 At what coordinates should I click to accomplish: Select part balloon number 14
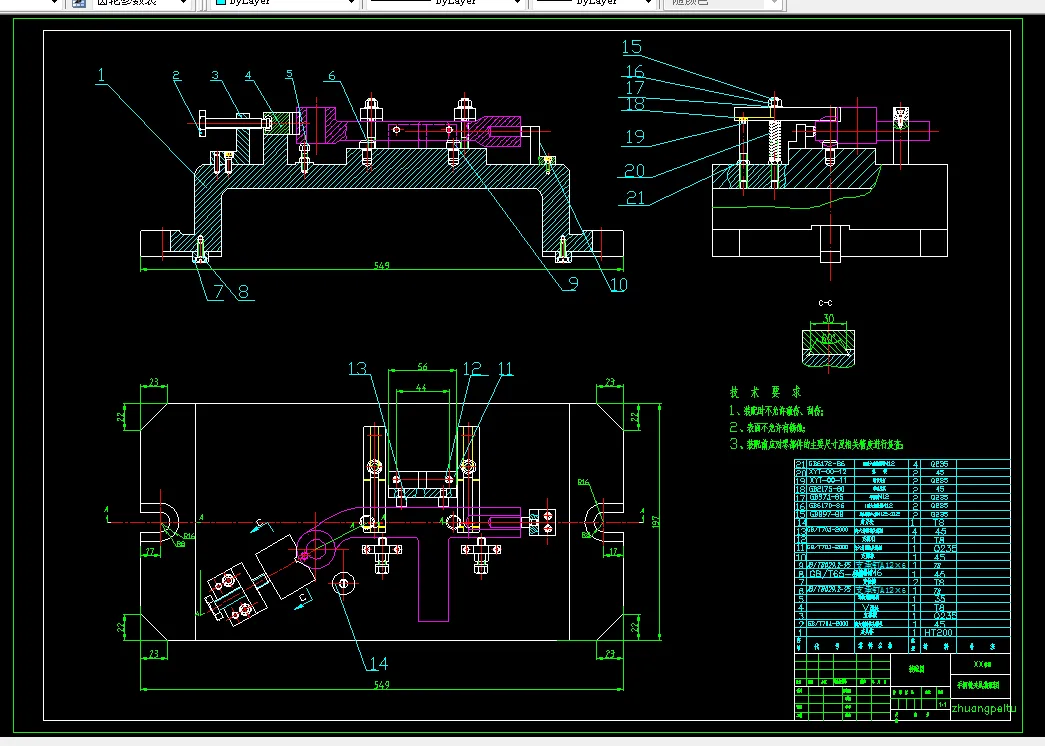[379, 663]
